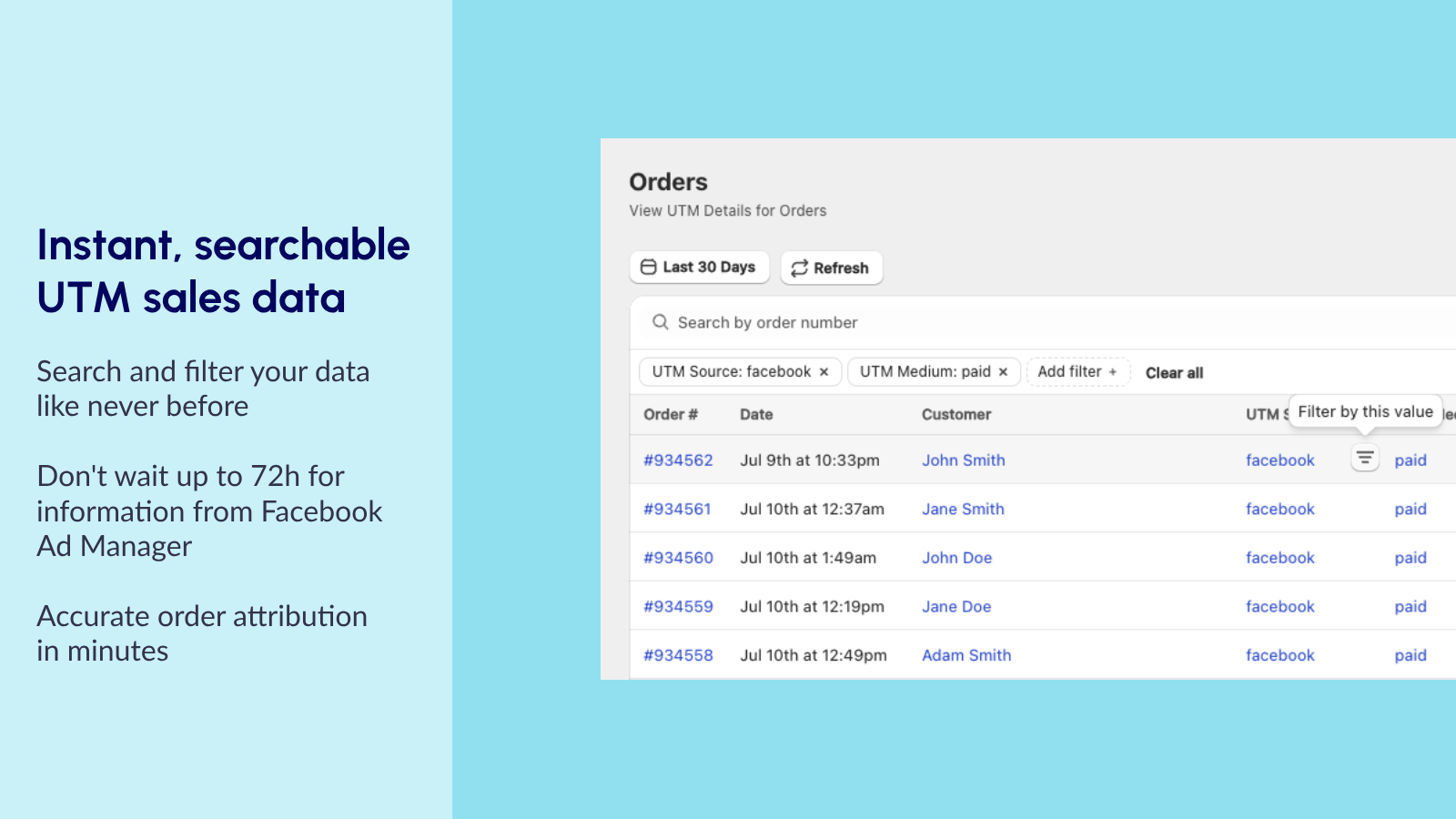The height and width of the screenshot is (819, 1456).
Task: Click the calendar icon on Last 30 Days
Action: 648,267
